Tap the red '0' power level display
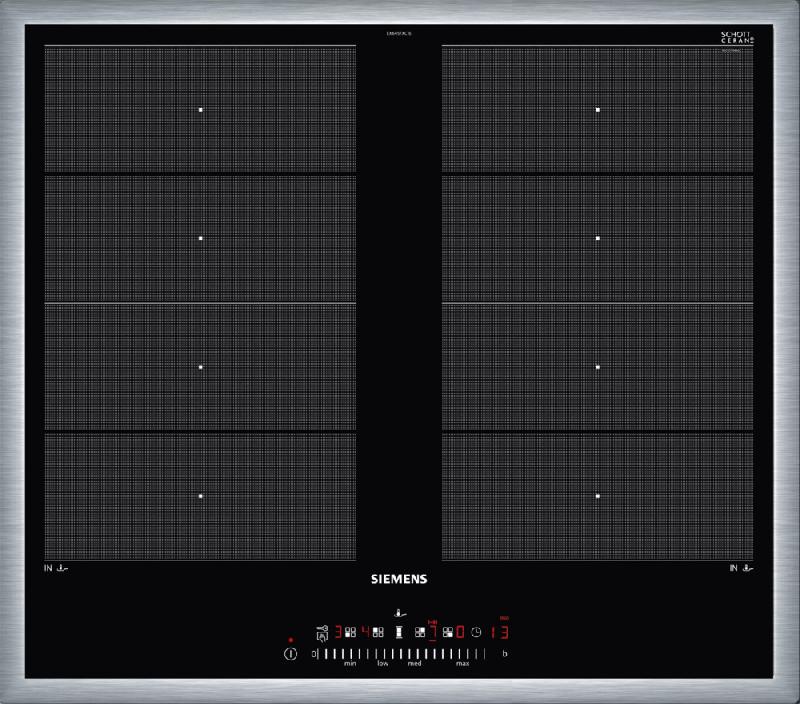 coord(460,632)
